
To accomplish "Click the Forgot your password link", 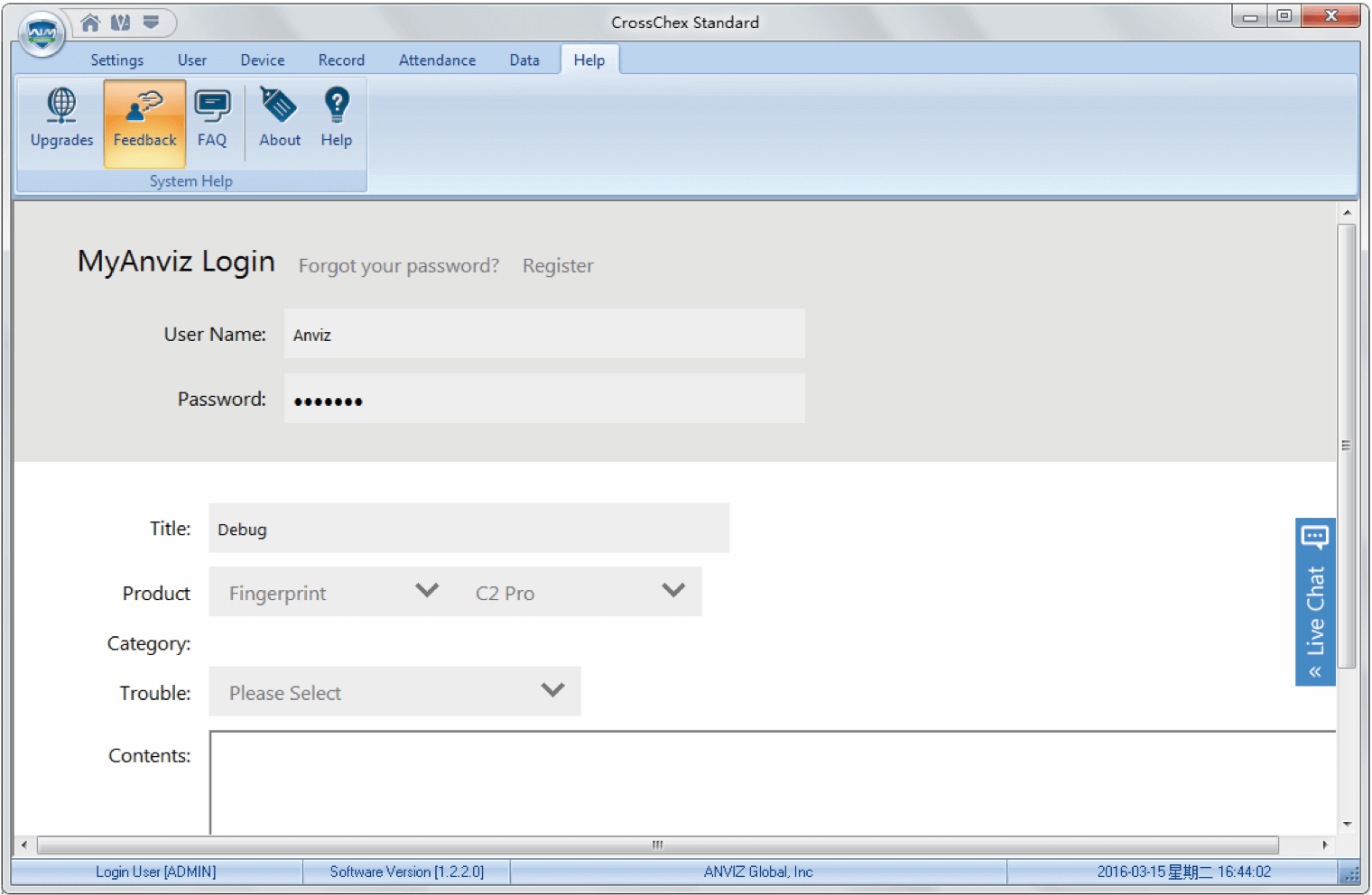I will (x=398, y=266).
